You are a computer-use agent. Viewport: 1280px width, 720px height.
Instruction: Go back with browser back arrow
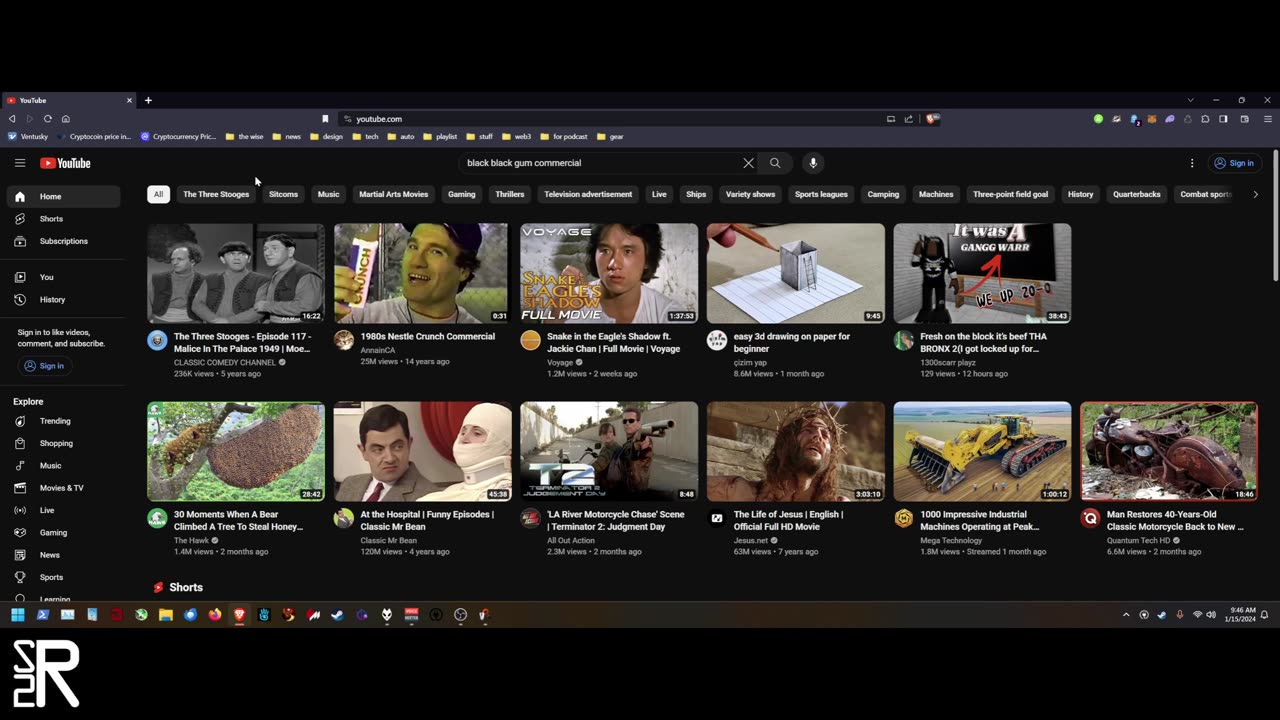pyautogui.click(x=12, y=119)
